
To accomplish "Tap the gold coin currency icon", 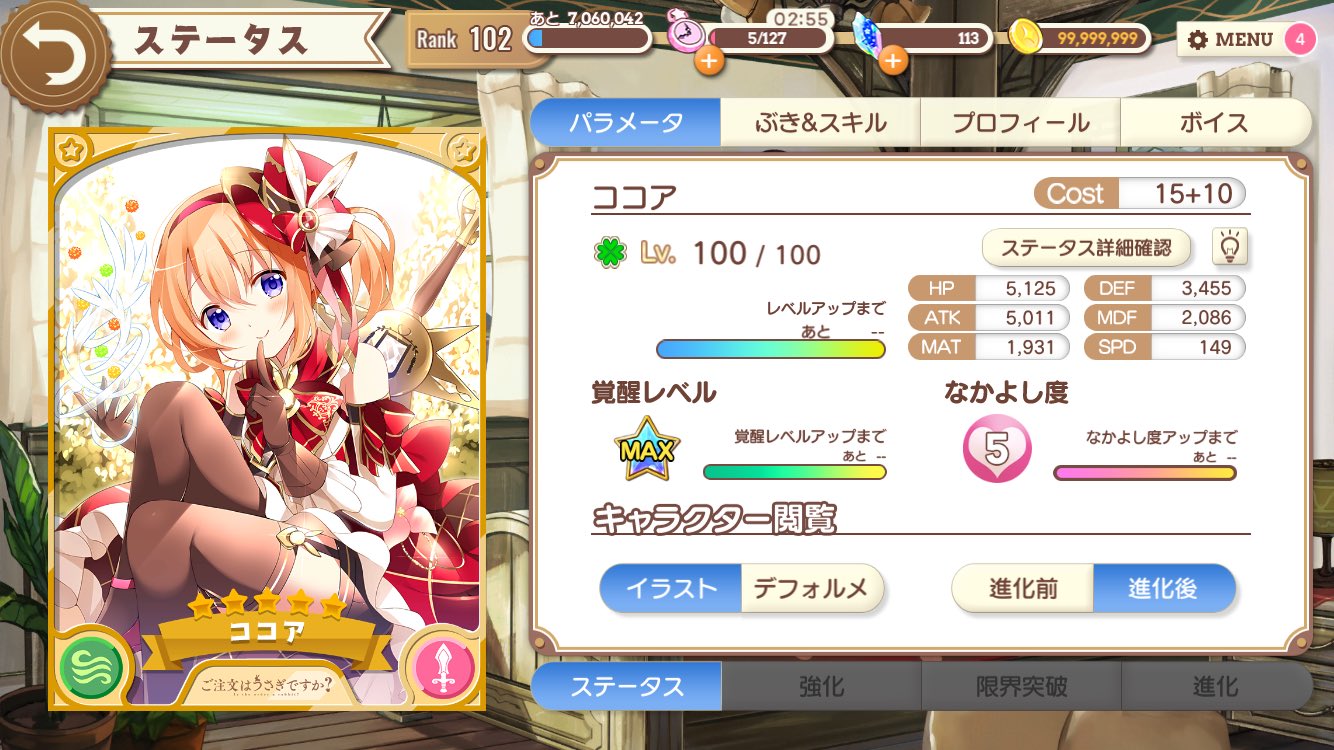I will 1025,37.
